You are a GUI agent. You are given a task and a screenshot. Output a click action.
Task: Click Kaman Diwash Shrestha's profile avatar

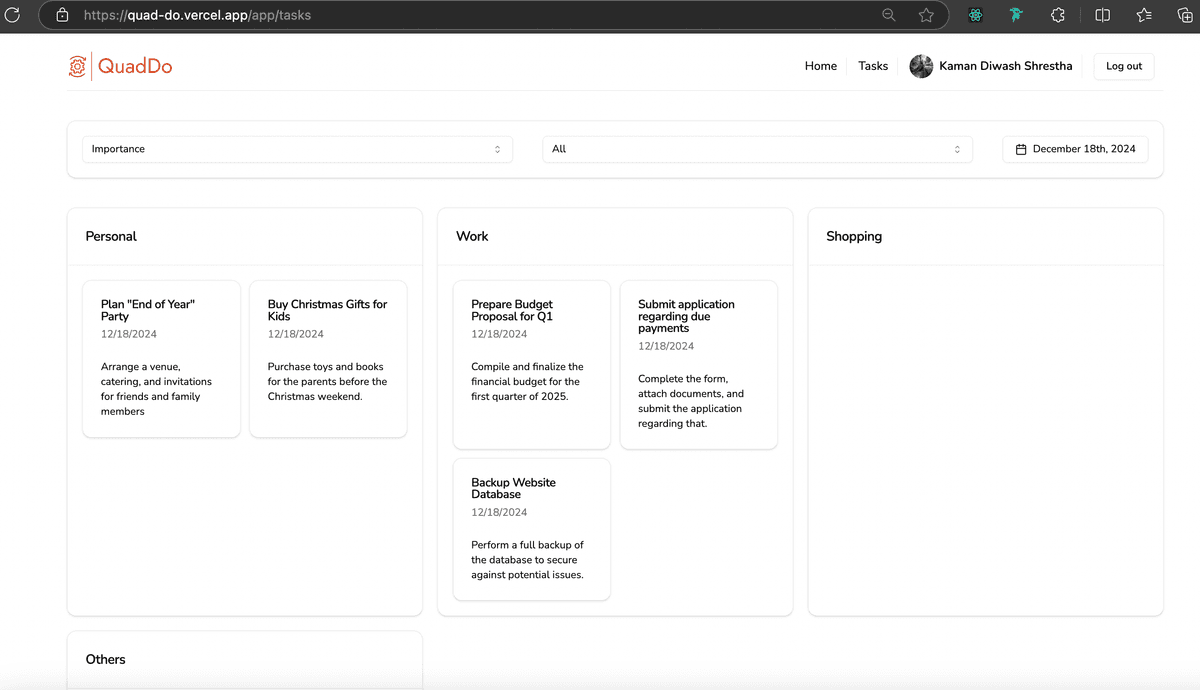point(921,66)
